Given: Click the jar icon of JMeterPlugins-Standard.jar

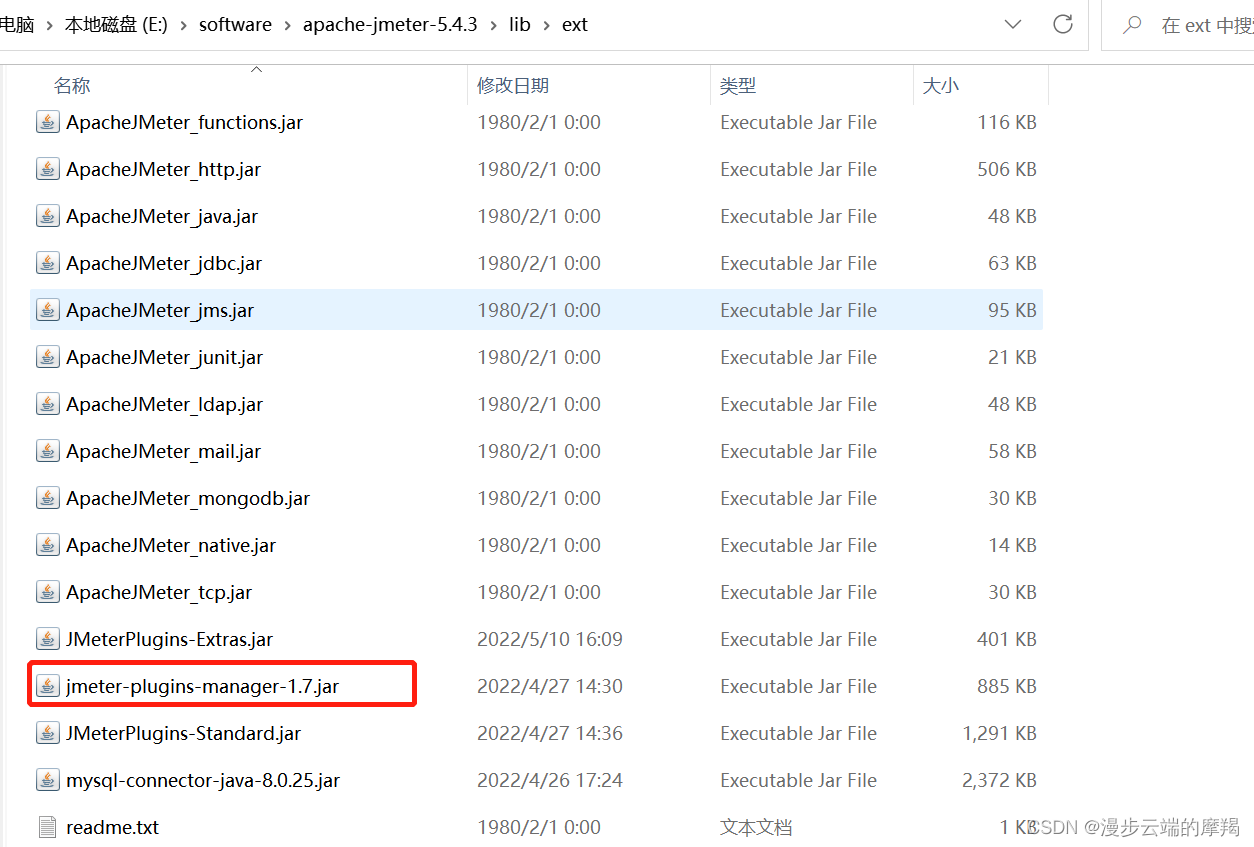Looking at the screenshot, I should point(47,733).
